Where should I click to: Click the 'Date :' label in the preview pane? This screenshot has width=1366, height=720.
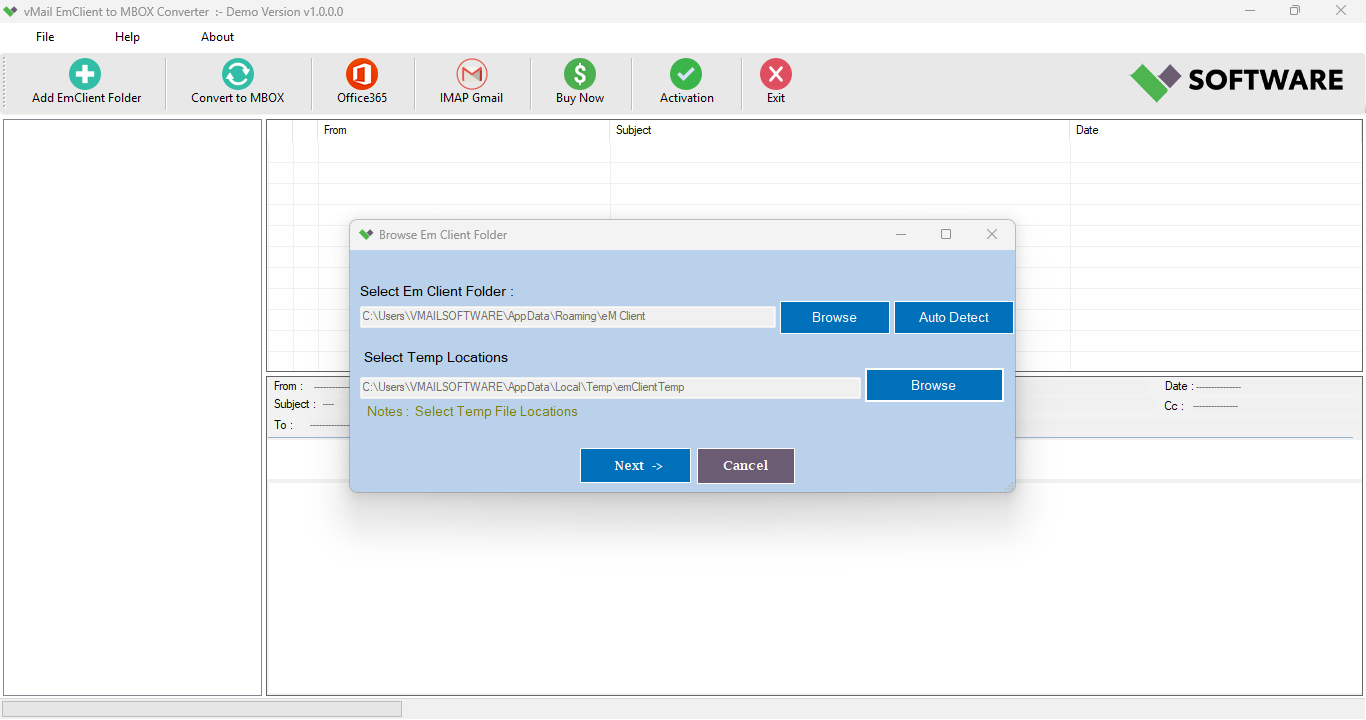click(1179, 386)
